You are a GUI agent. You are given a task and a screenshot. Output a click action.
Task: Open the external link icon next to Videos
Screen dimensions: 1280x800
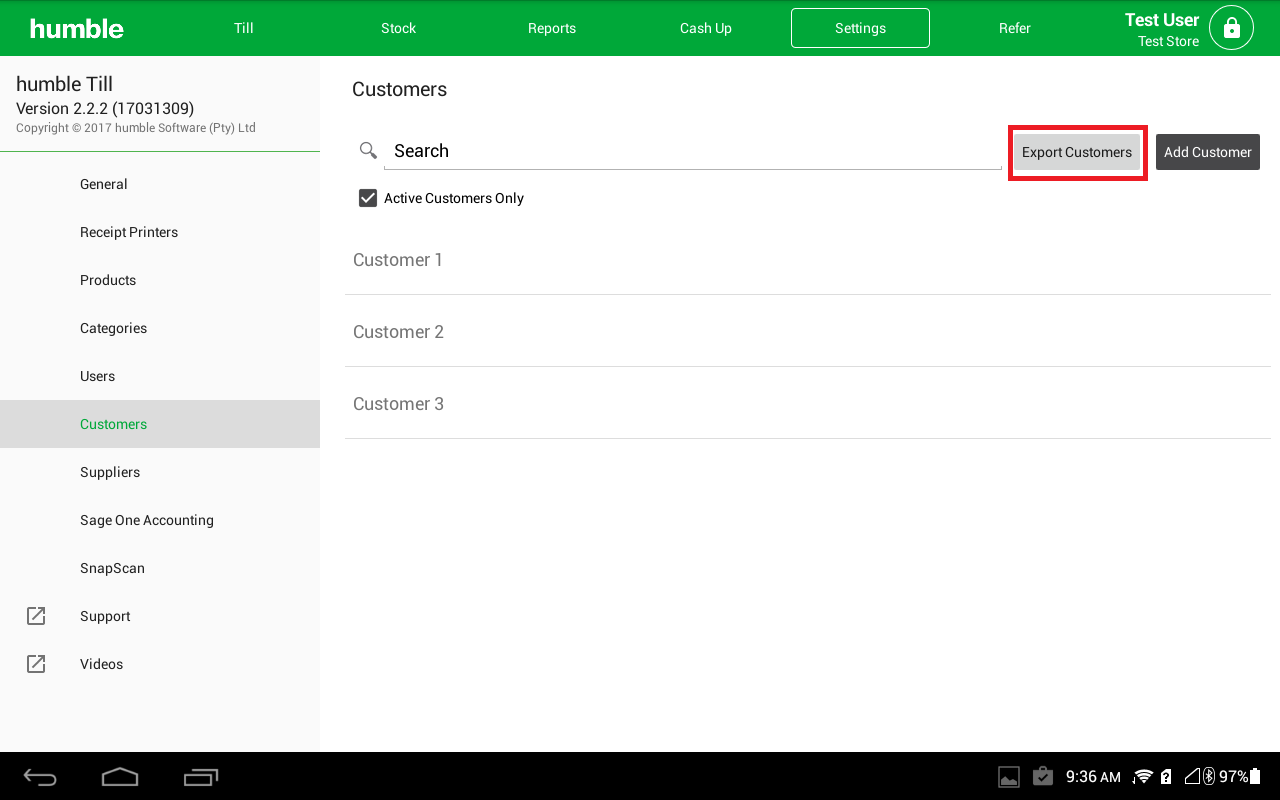36,664
